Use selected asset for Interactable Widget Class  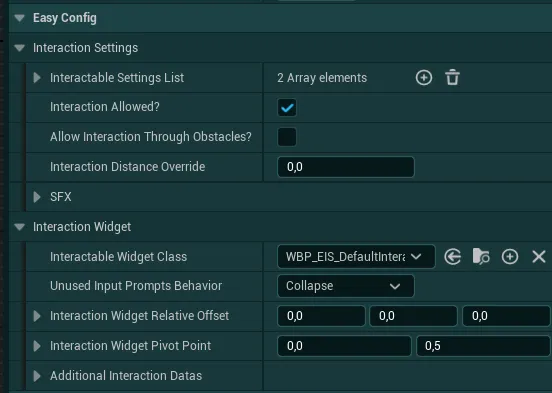452,256
